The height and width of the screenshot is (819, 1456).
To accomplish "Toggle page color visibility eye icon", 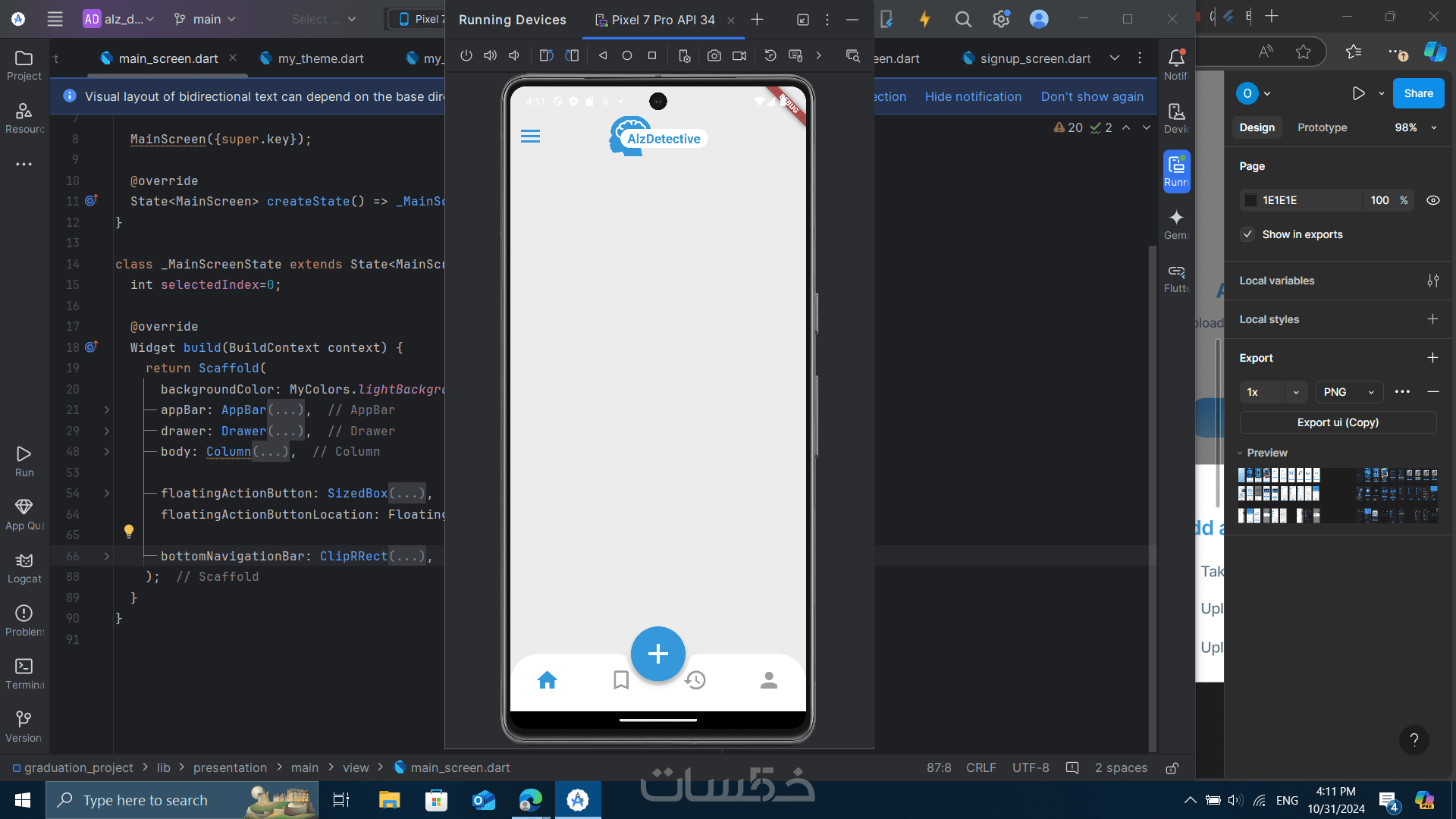I will coord(1432,200).
